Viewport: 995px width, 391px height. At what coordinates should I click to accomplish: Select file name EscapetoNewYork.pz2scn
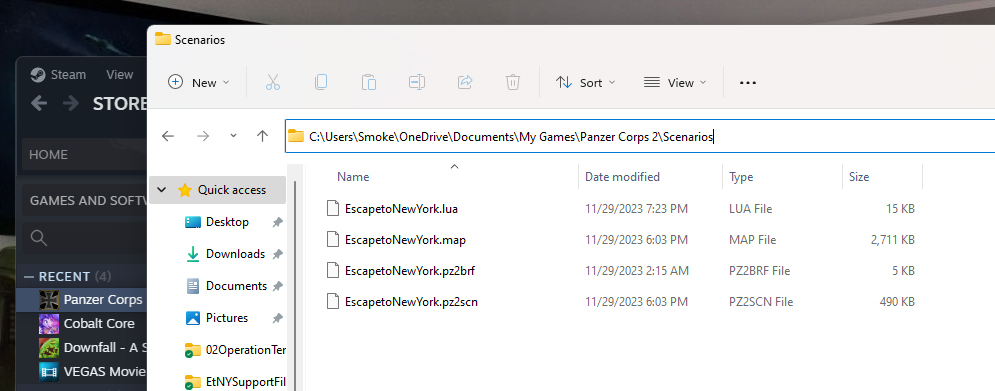[x=411, y=302]
